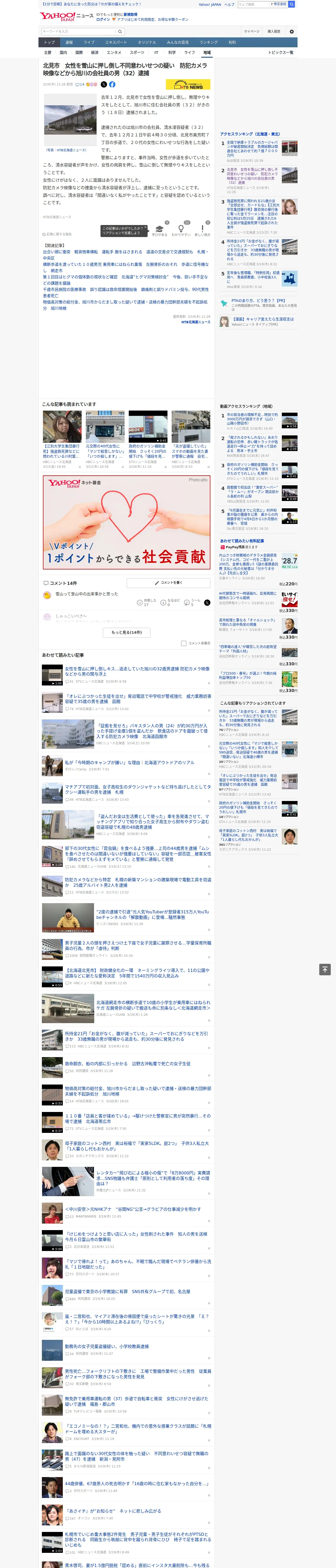Click the search magnifier button beside keyword field

point(120,32)
